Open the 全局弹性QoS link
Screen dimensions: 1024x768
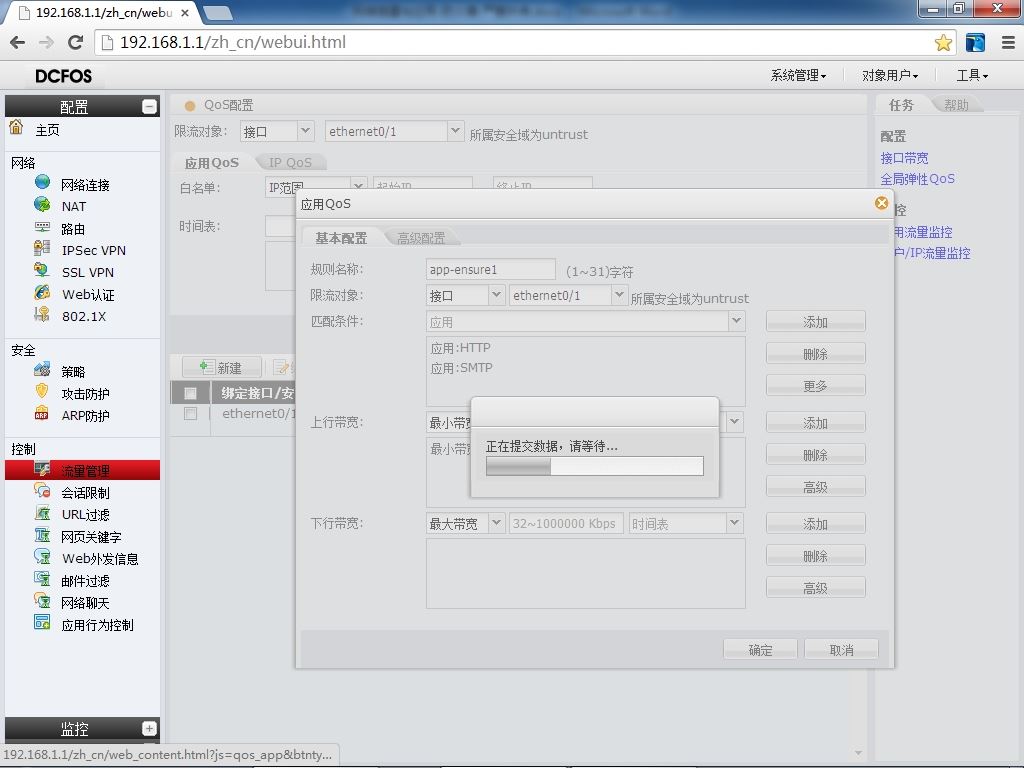click(x=918, y=178)
